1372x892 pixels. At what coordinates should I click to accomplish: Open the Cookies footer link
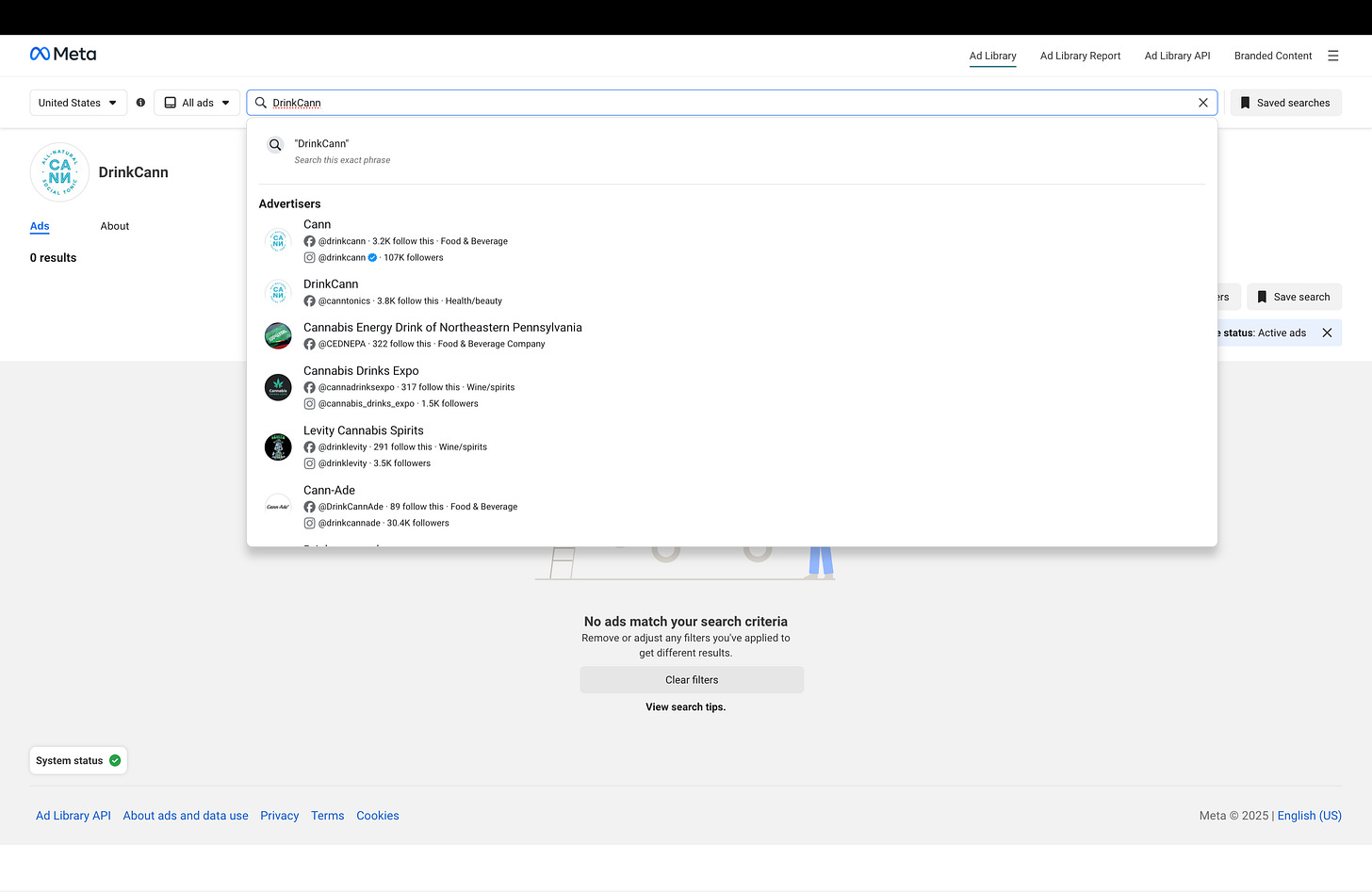[x=378, y=816]
